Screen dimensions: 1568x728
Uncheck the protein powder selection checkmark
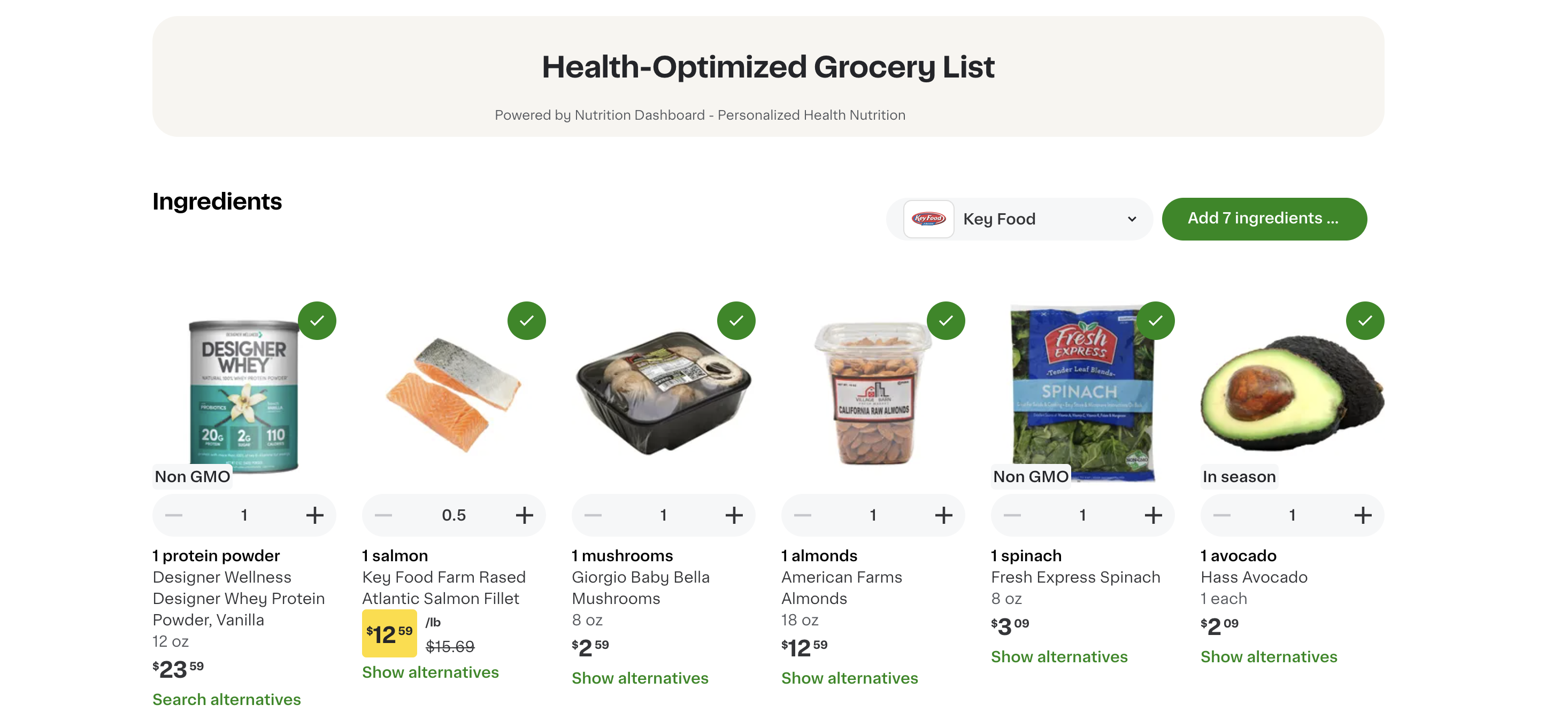(x=317, y=321)
